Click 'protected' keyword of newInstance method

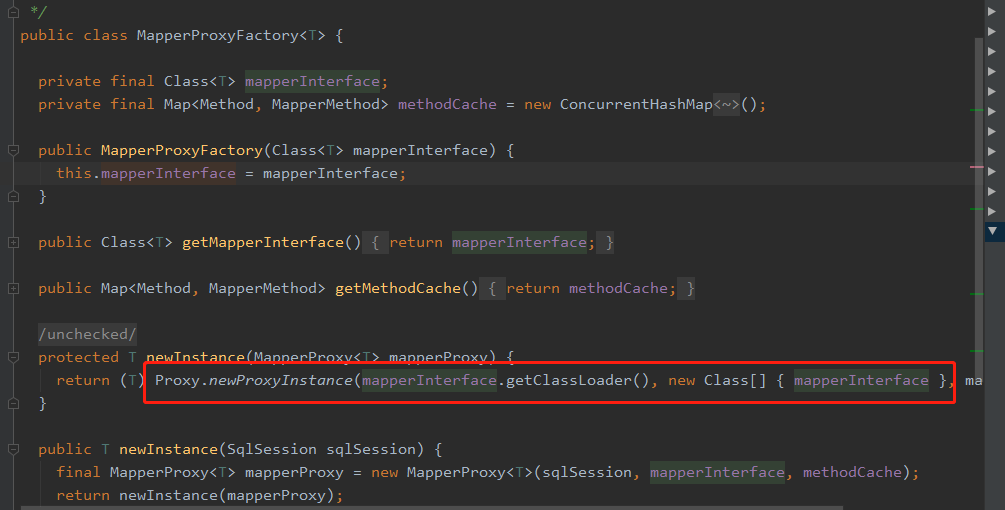78,357
